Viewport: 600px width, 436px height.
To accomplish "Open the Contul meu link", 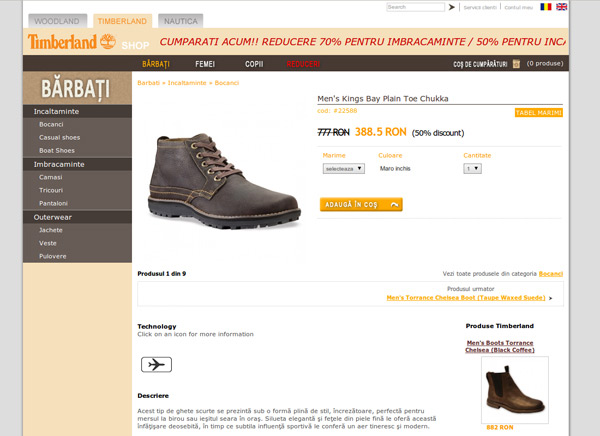I will [x=518, y=7].
